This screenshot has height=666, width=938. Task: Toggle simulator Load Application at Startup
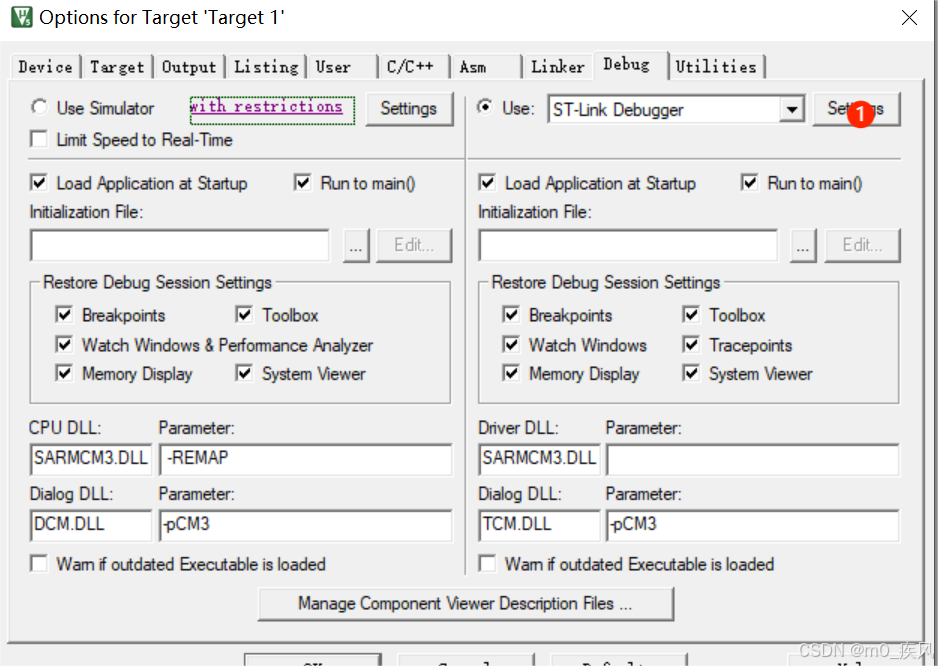click(39, 183)
